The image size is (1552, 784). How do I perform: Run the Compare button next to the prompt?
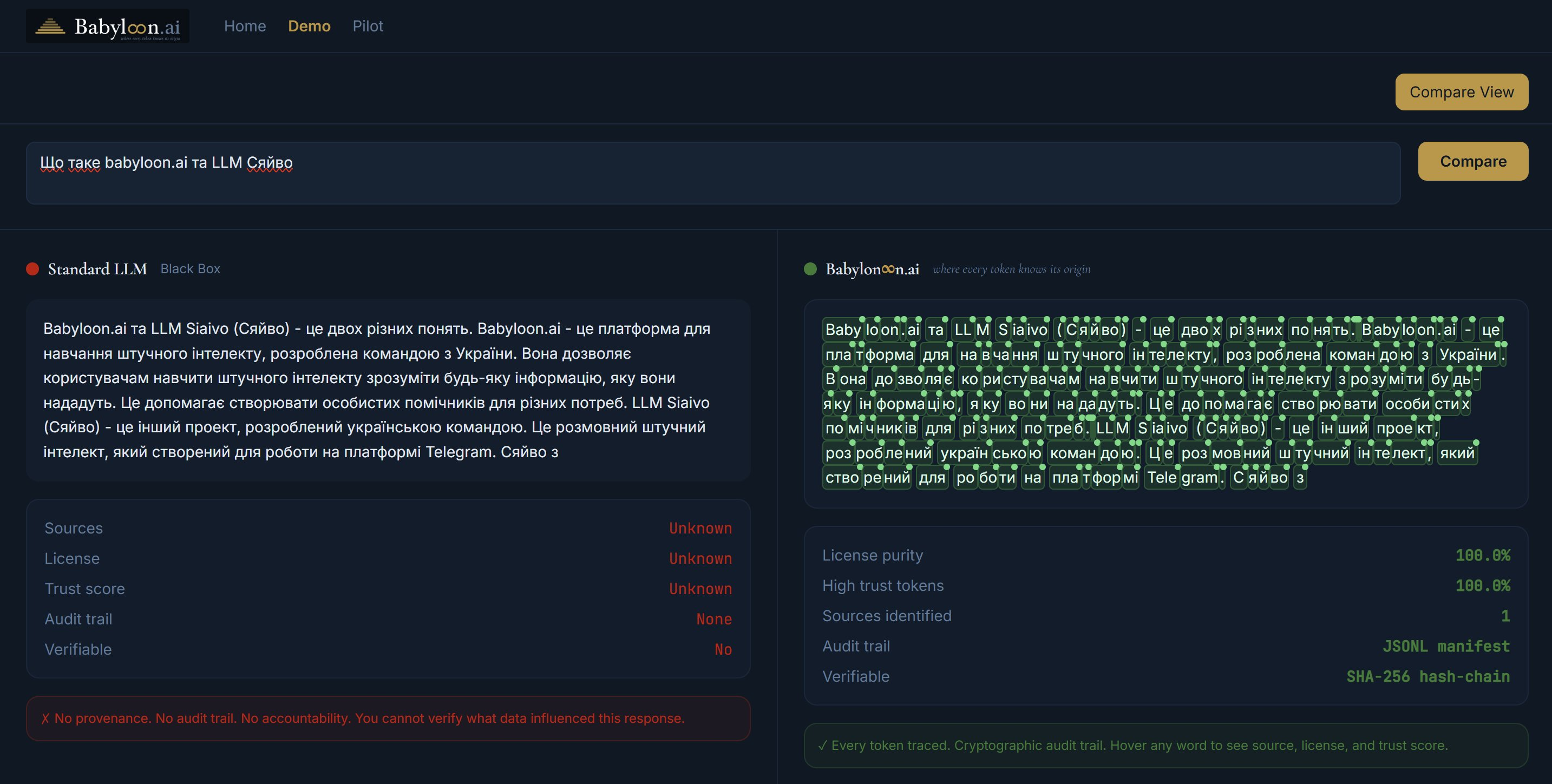pos(1473,161)
